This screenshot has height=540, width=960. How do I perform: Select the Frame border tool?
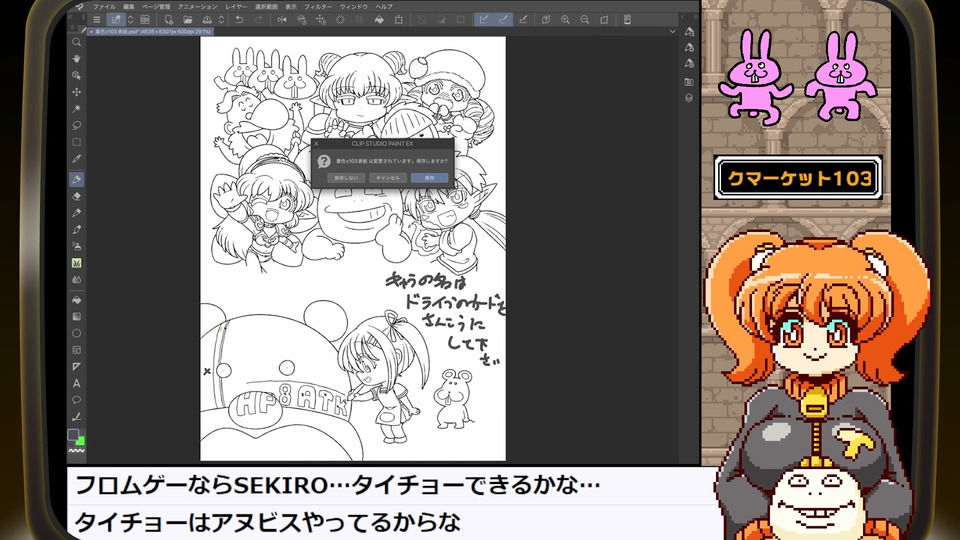(x=77, y=350)
